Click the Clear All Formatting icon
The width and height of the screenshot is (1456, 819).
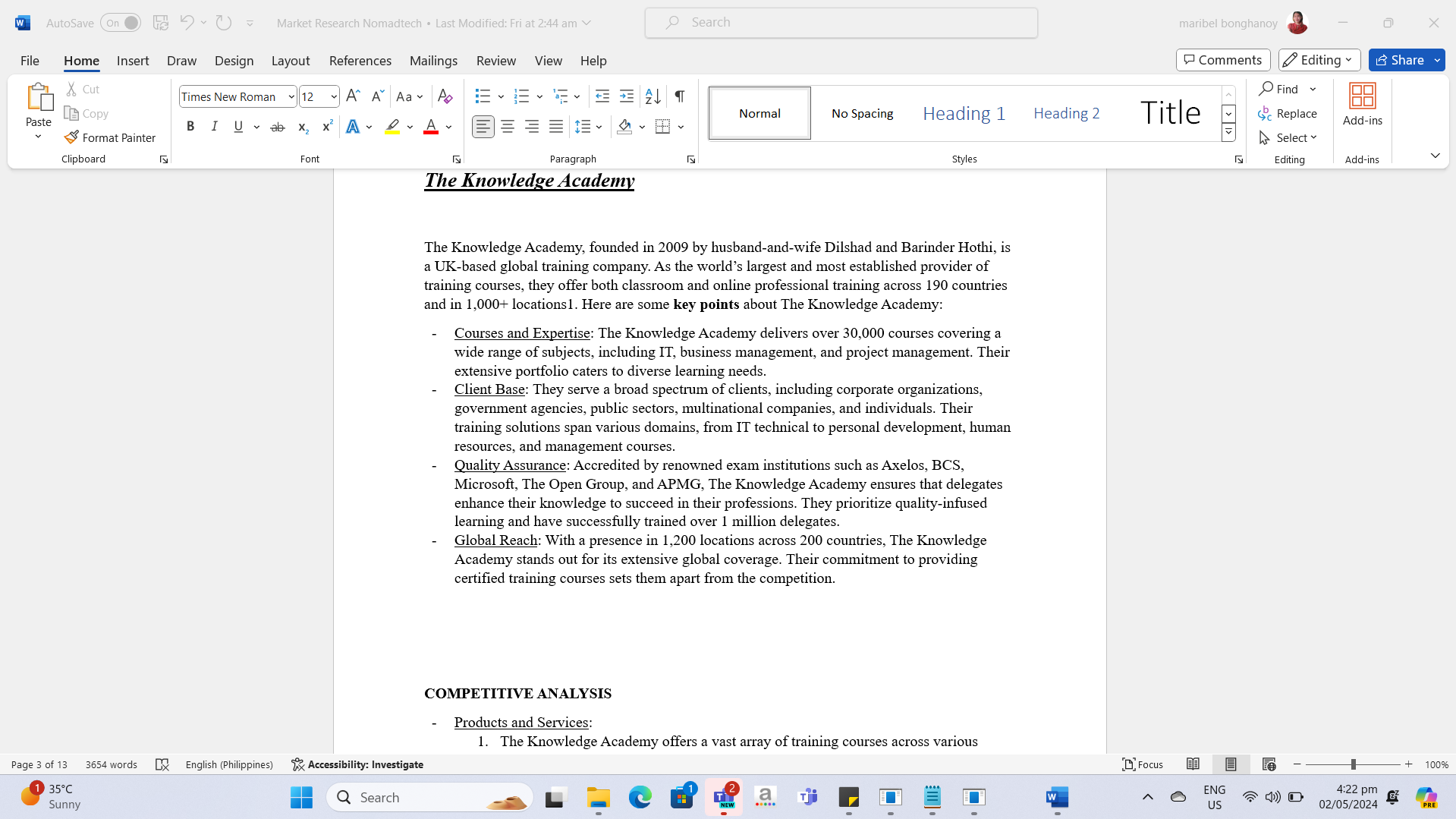(x=445, y=96)
